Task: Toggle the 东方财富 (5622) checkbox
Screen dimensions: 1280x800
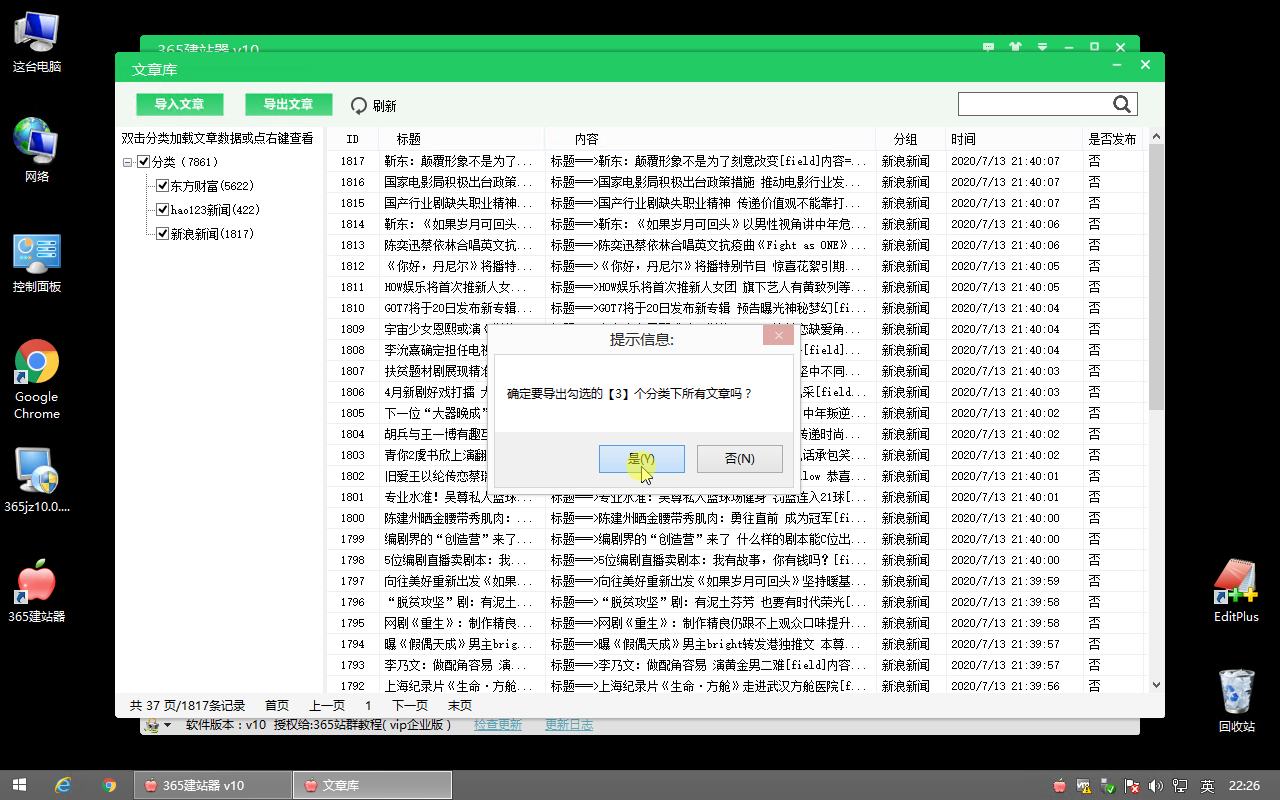Action: 162,186
